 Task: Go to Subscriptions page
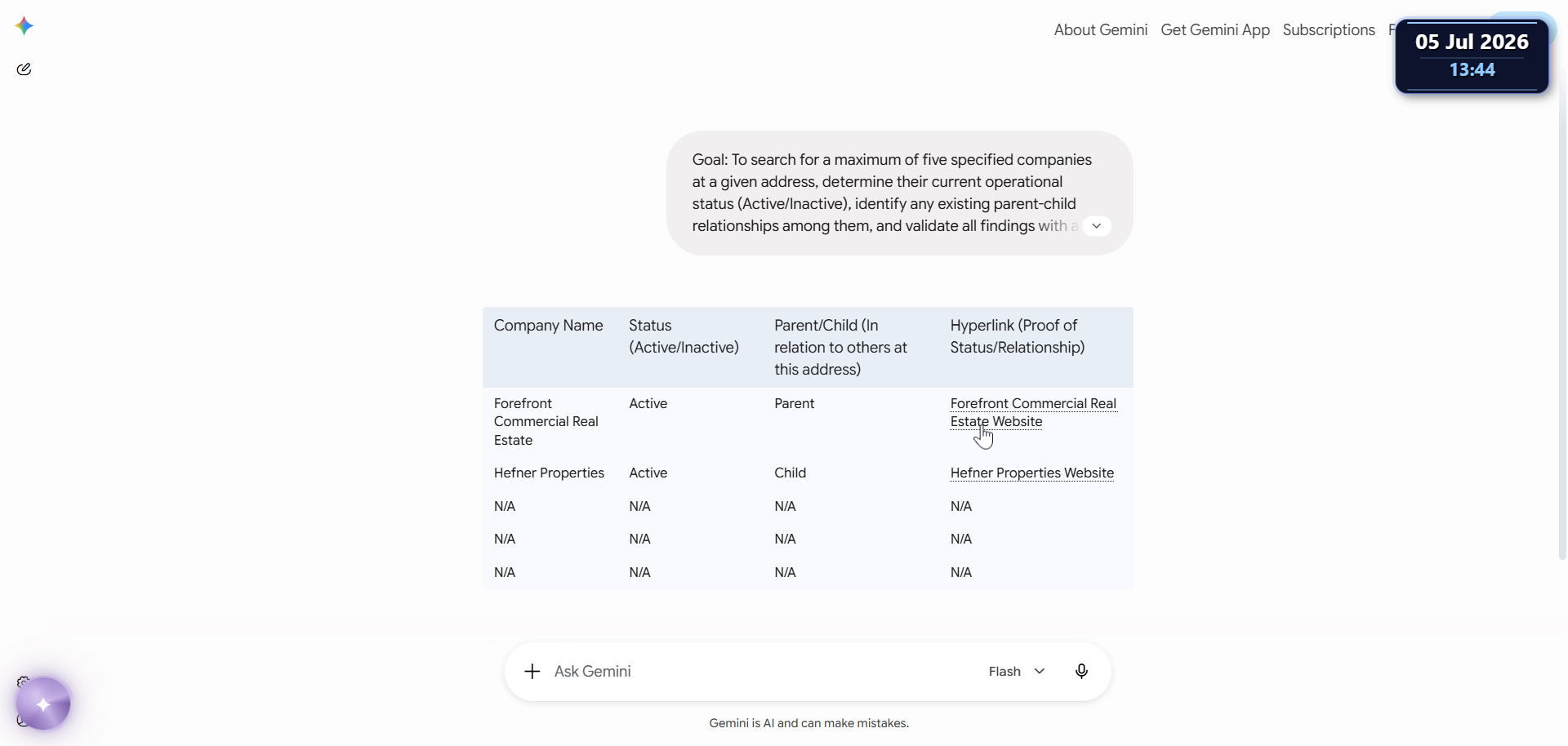click(1329, 30)
